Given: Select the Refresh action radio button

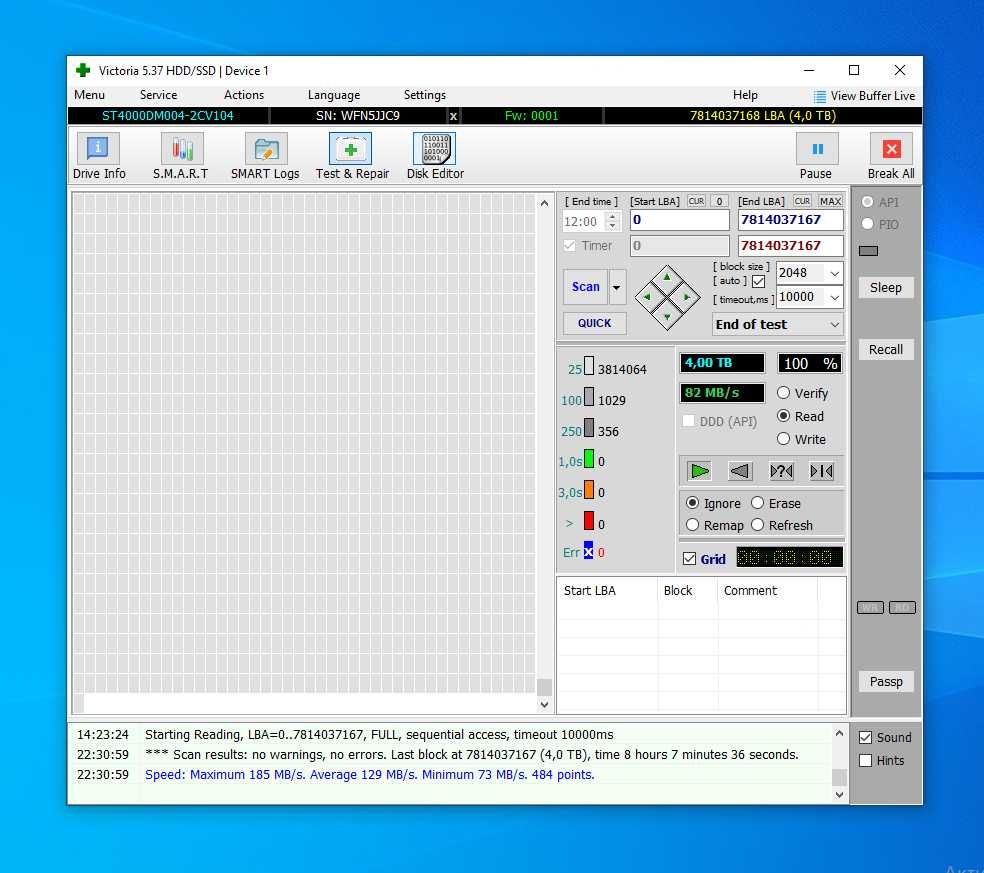Looking at the screenshot, I should pyautogui.click(x=757, y=525).
